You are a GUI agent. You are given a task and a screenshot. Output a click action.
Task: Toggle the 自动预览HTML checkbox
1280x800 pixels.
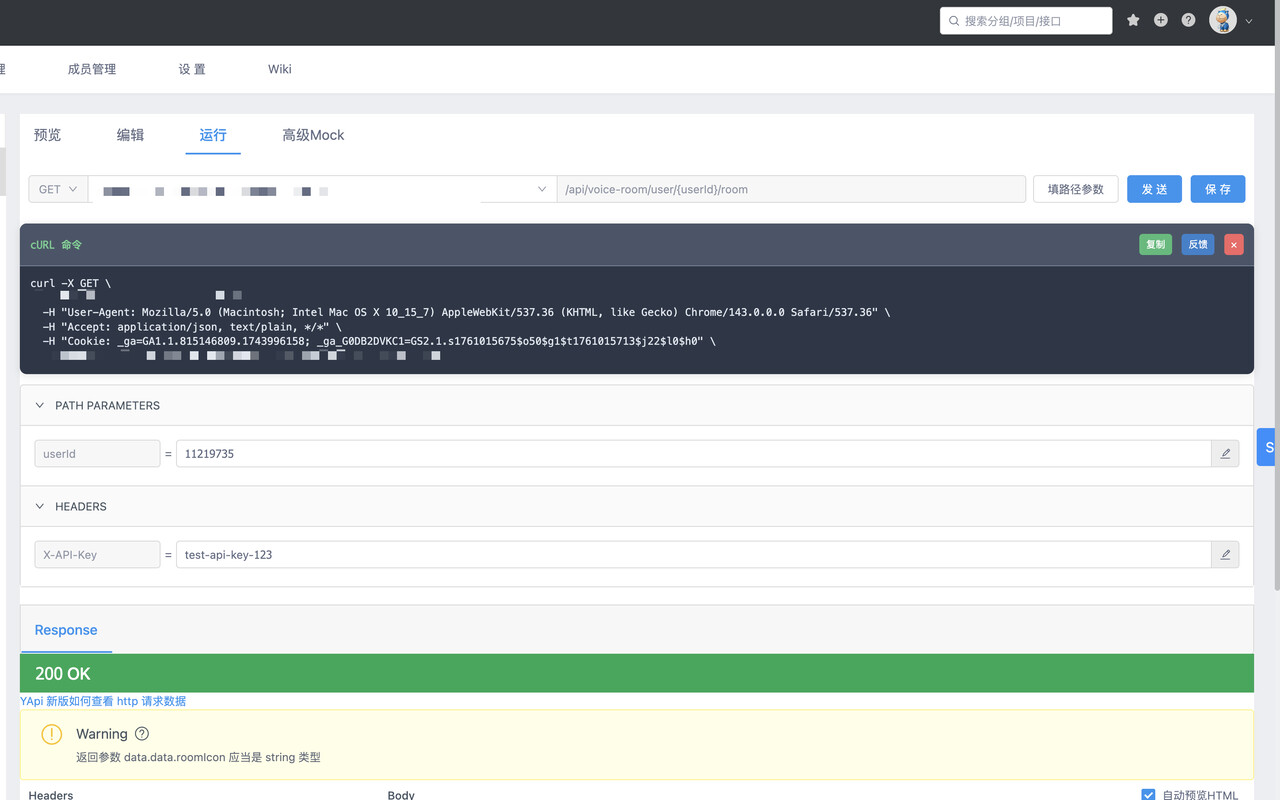[x=1148, y=795]
